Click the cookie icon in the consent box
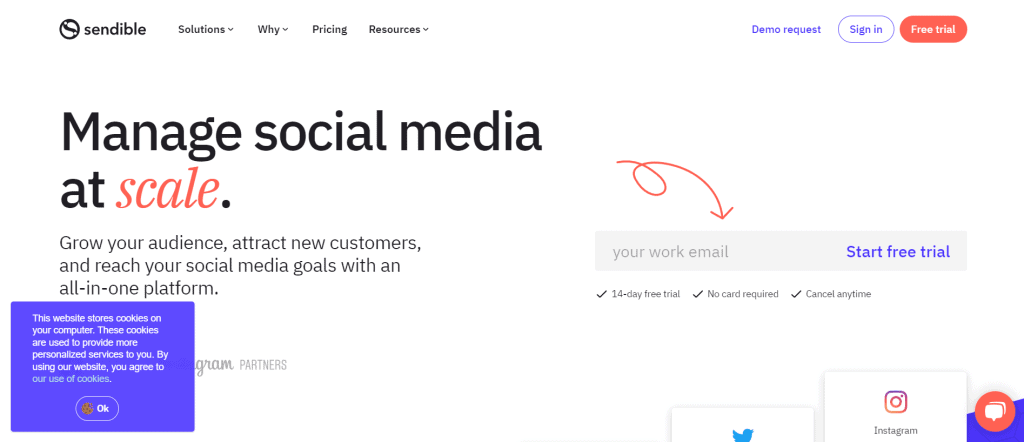Viewport: 1024px width, 442px height. click(88, 409)
